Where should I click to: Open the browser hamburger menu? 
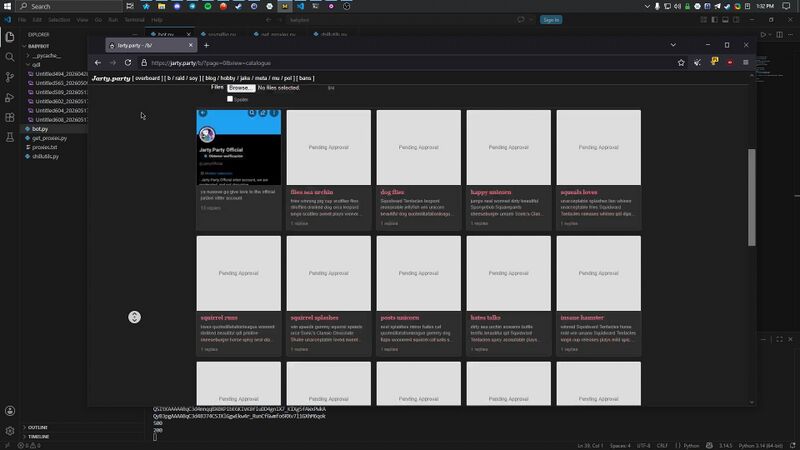[745, 62]
